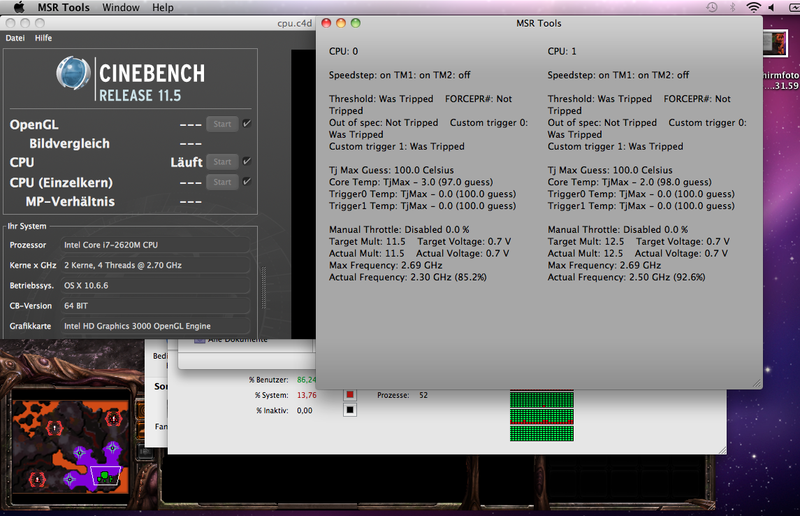Image resolution: width=800 pixels, height=516 pixels.
Task: Click the Prozessor field in Cinebench
Action: pos(155,245)
